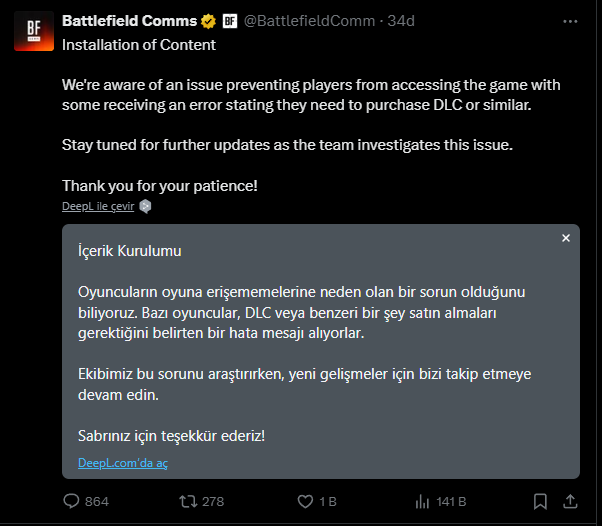
Task: Click the DeepL logo icon
Action: tap(145, 206)
